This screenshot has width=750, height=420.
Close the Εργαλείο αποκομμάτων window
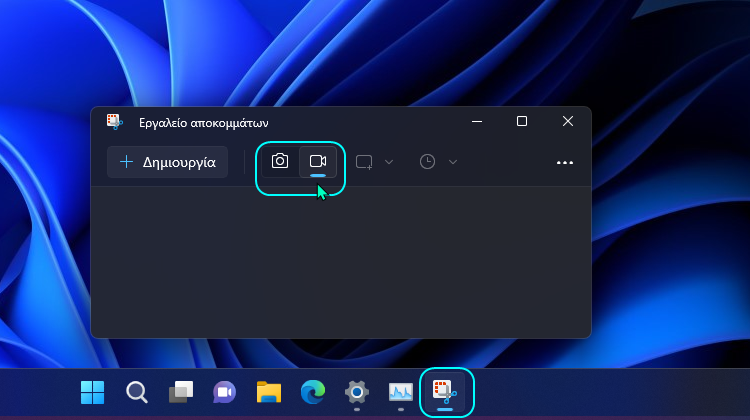pos(568,121)
